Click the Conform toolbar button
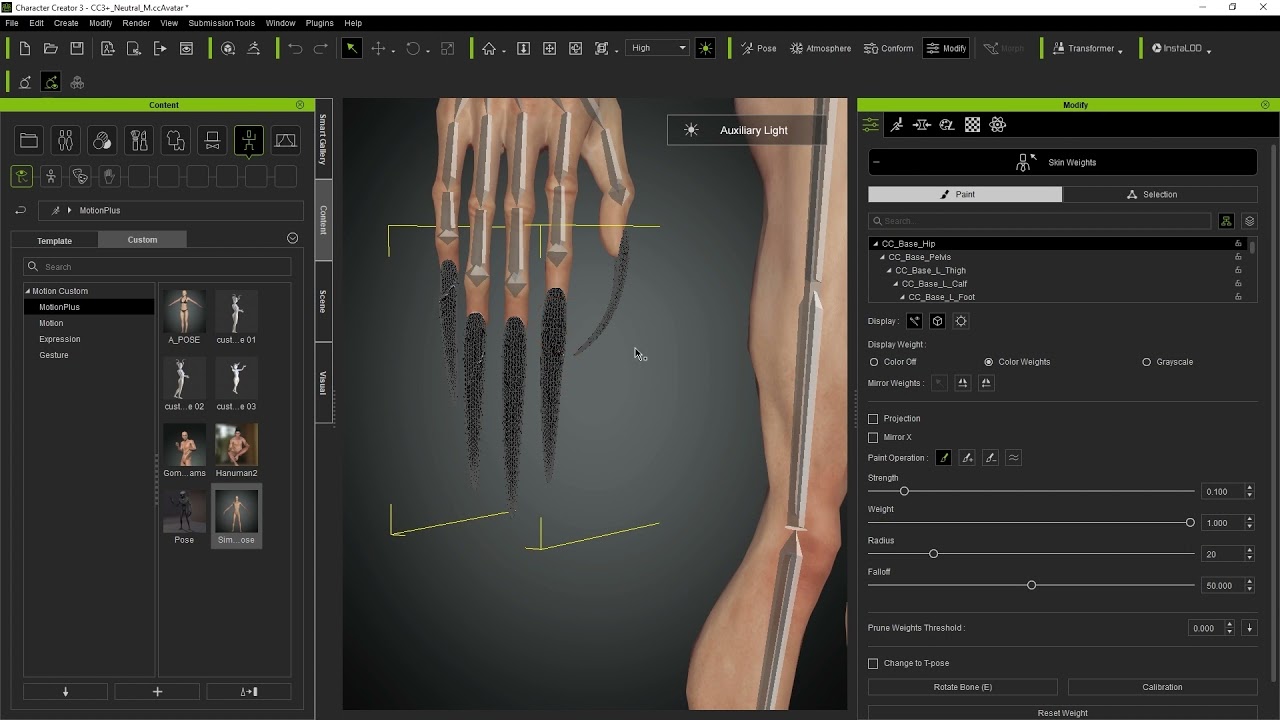Image resolution: width=1280 pixels, height=720 pixels. [x=888, y=48]
